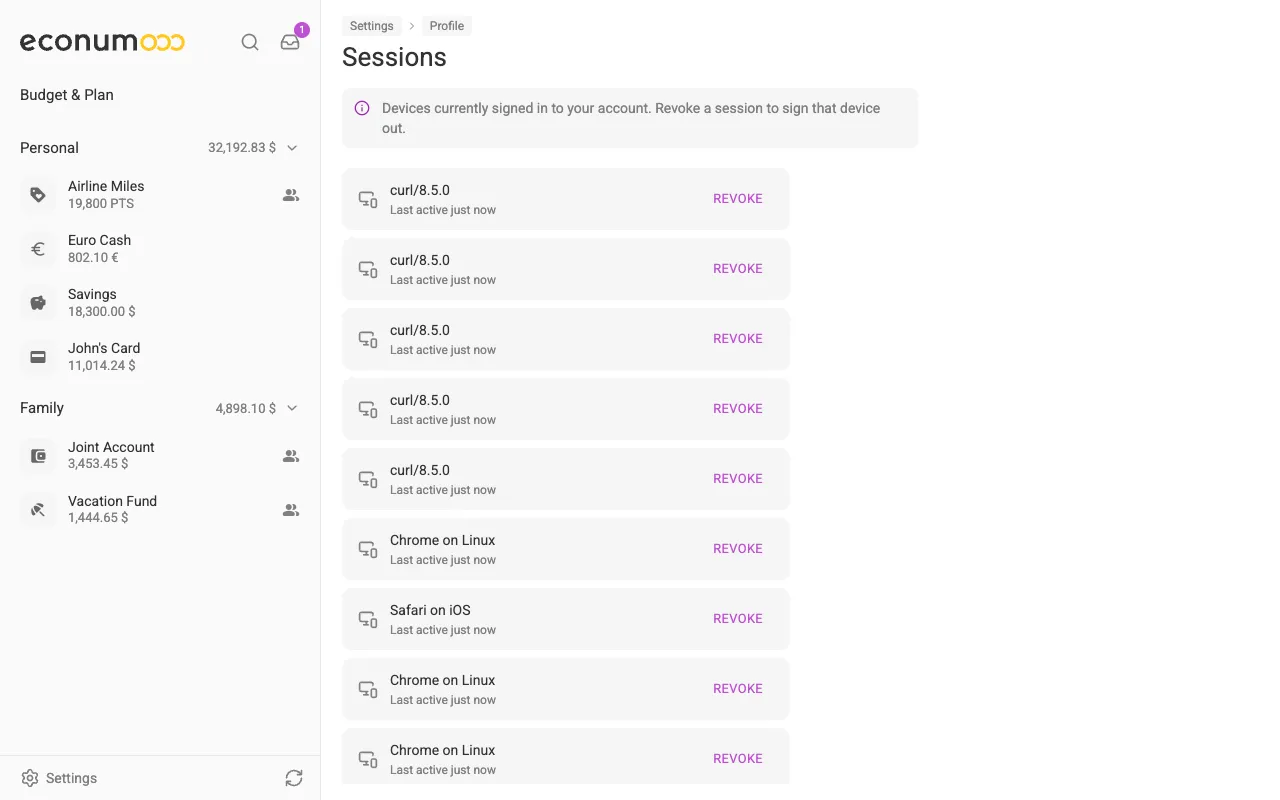Click the Vacation Fund umbrella icon
Screen dimensions: 1280x800
point(38,510)
